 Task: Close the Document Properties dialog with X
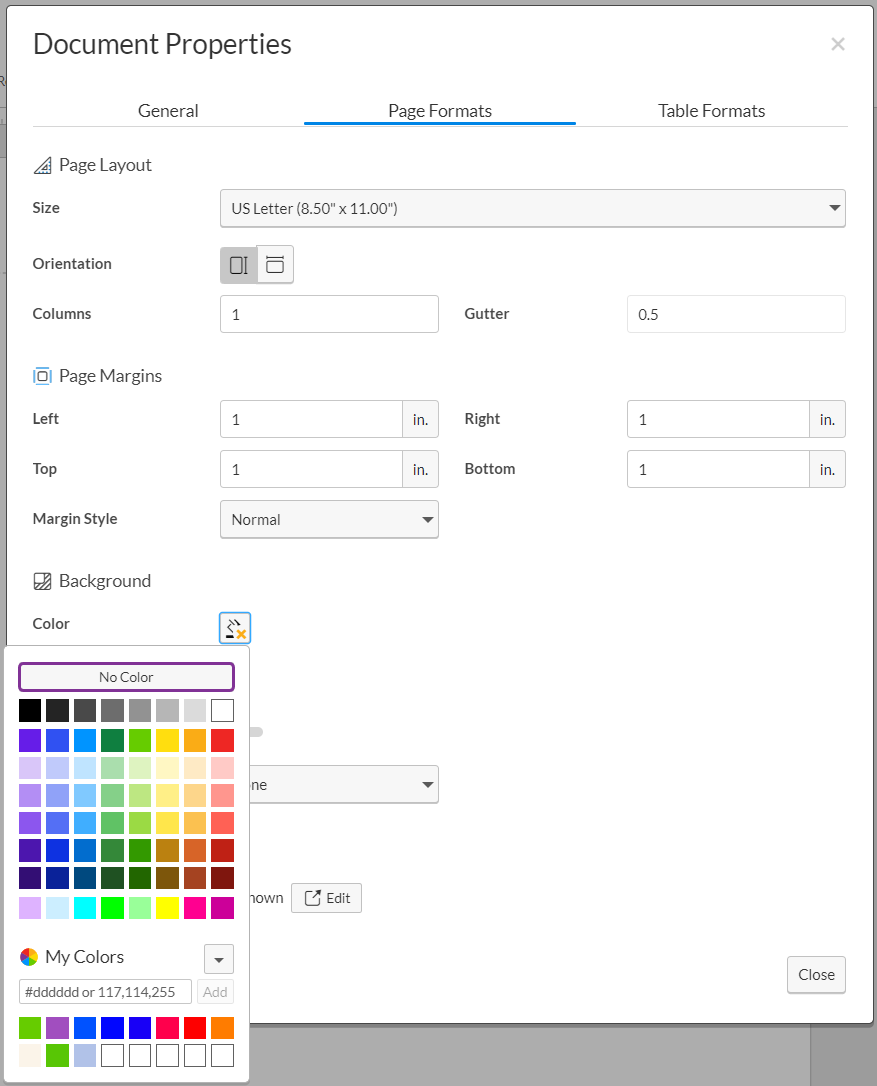[x=838, y=44]
